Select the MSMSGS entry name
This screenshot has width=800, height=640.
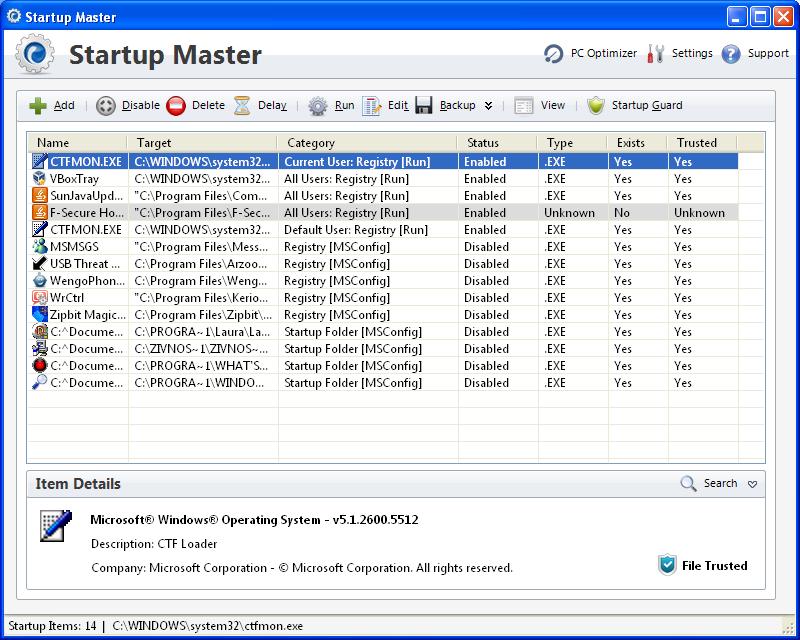point(74,247)
